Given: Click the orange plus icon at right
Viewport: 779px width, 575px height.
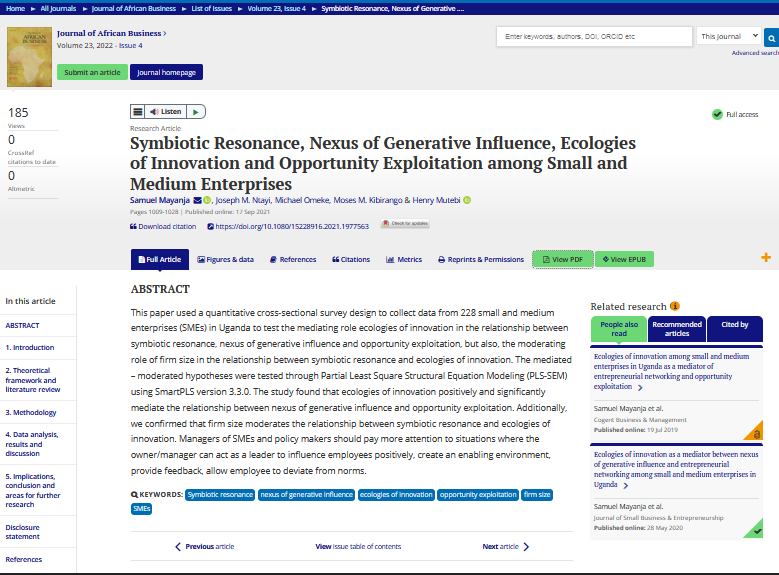Looking at the screenshot, I should [766, 258].
